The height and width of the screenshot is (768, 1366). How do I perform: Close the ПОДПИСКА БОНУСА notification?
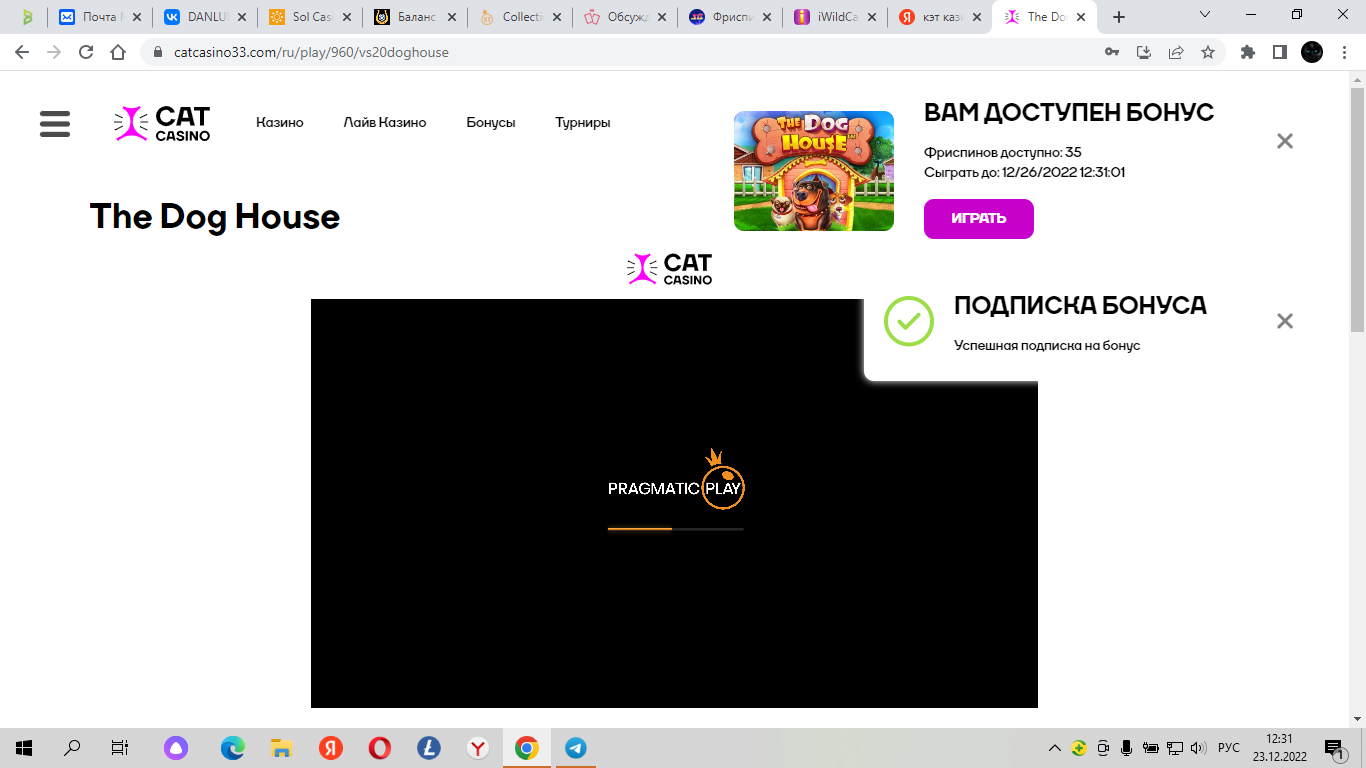click(x=1285, y=321)
